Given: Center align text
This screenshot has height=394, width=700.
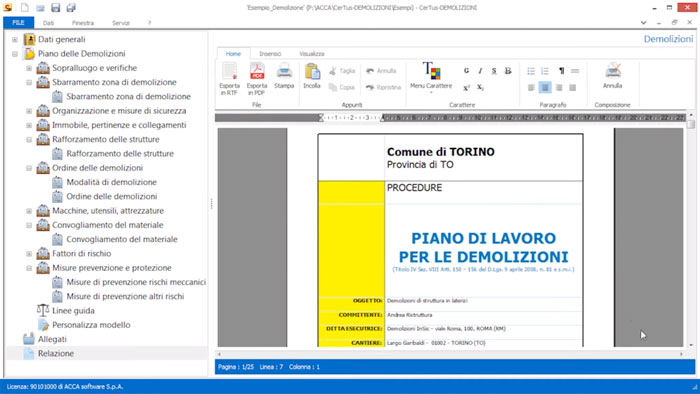Looking at the screenshot, I should [545, 87].
